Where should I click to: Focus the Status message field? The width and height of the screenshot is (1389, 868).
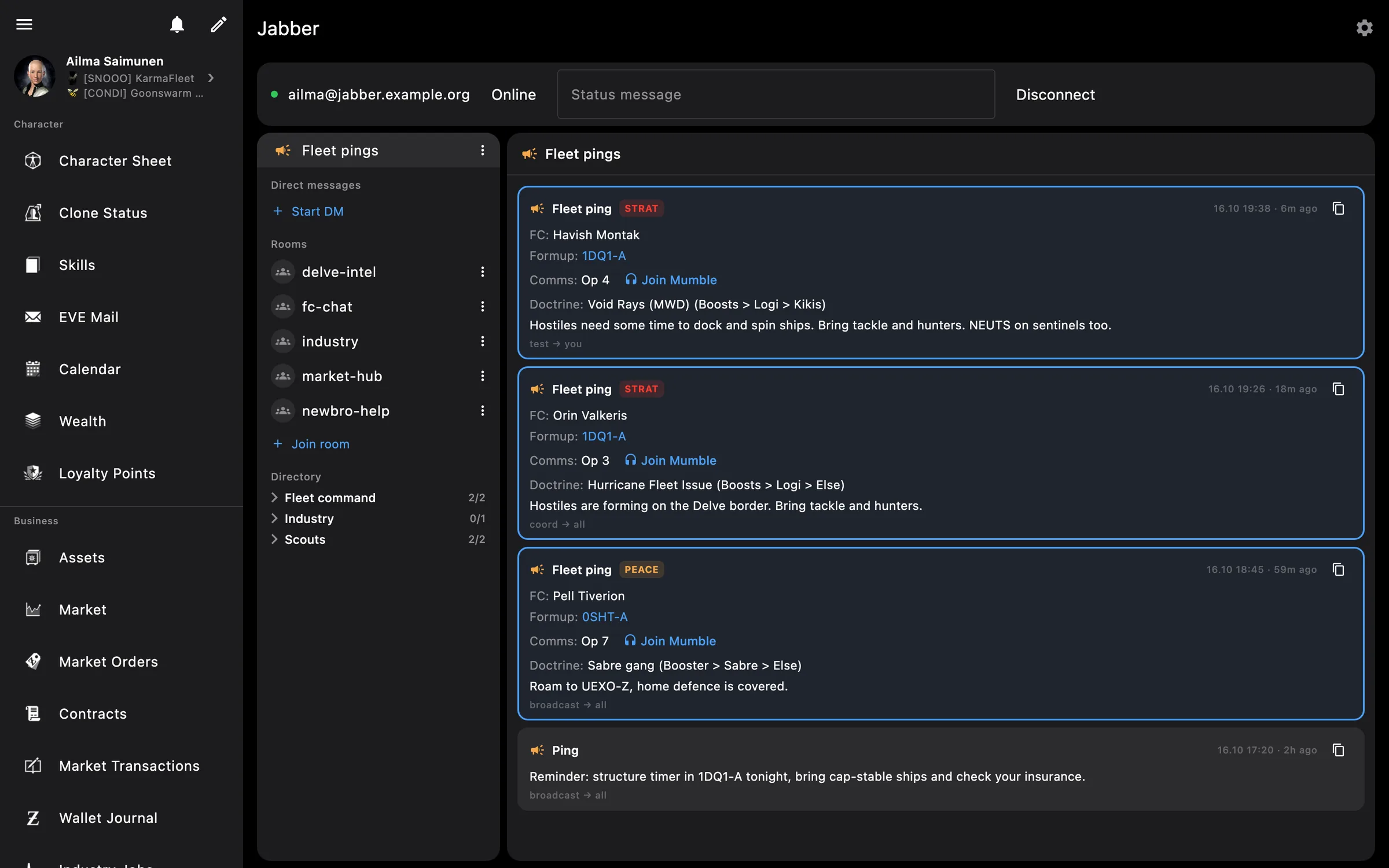click(x=776, y=94)
